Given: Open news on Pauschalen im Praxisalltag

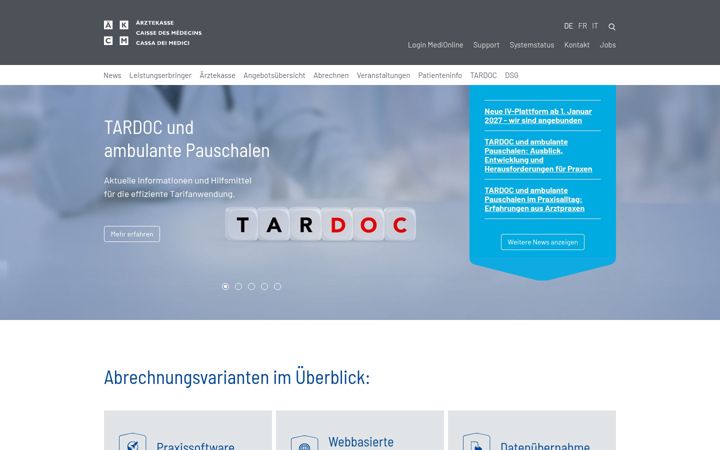Looking at the screenshot, I should [534, 199].
